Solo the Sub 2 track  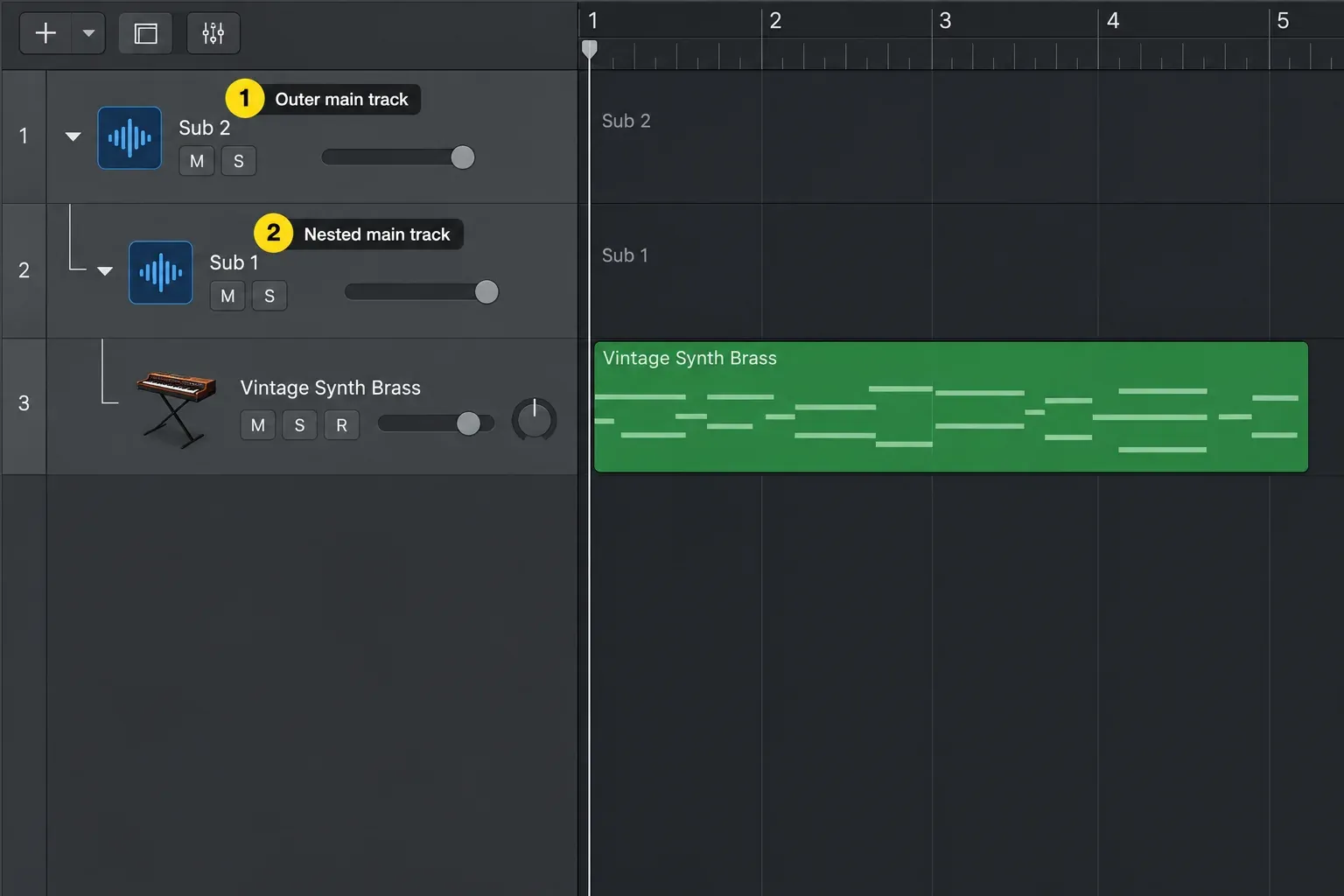click(239, 161)
